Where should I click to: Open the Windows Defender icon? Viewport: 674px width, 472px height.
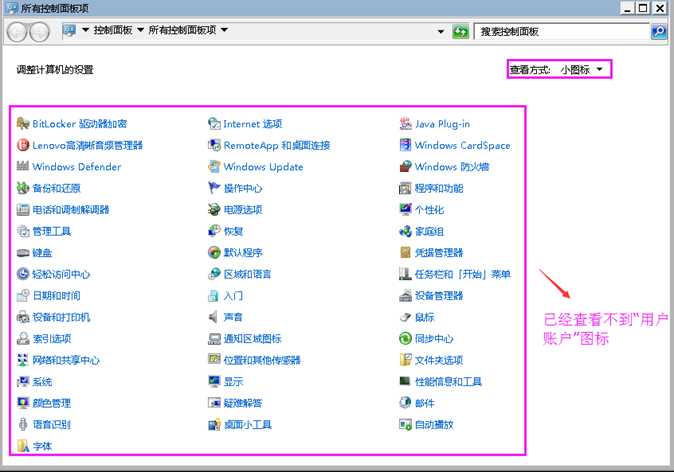[x=23, y=166]
